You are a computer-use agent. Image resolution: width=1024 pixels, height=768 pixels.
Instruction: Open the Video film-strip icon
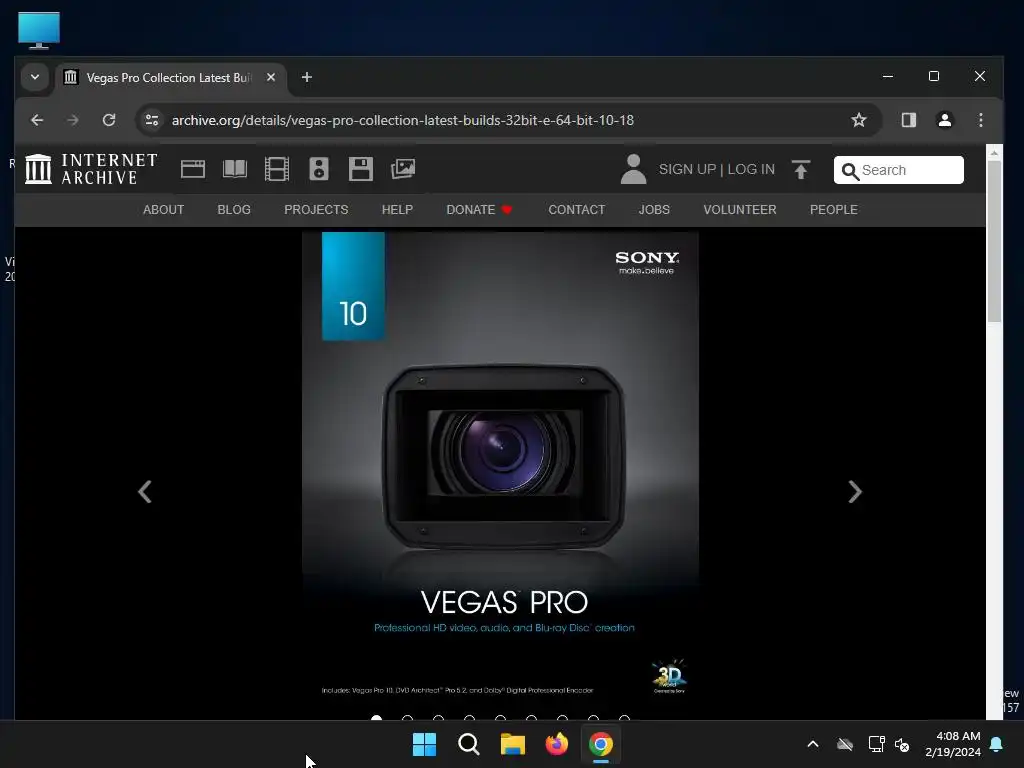(277, 169)
